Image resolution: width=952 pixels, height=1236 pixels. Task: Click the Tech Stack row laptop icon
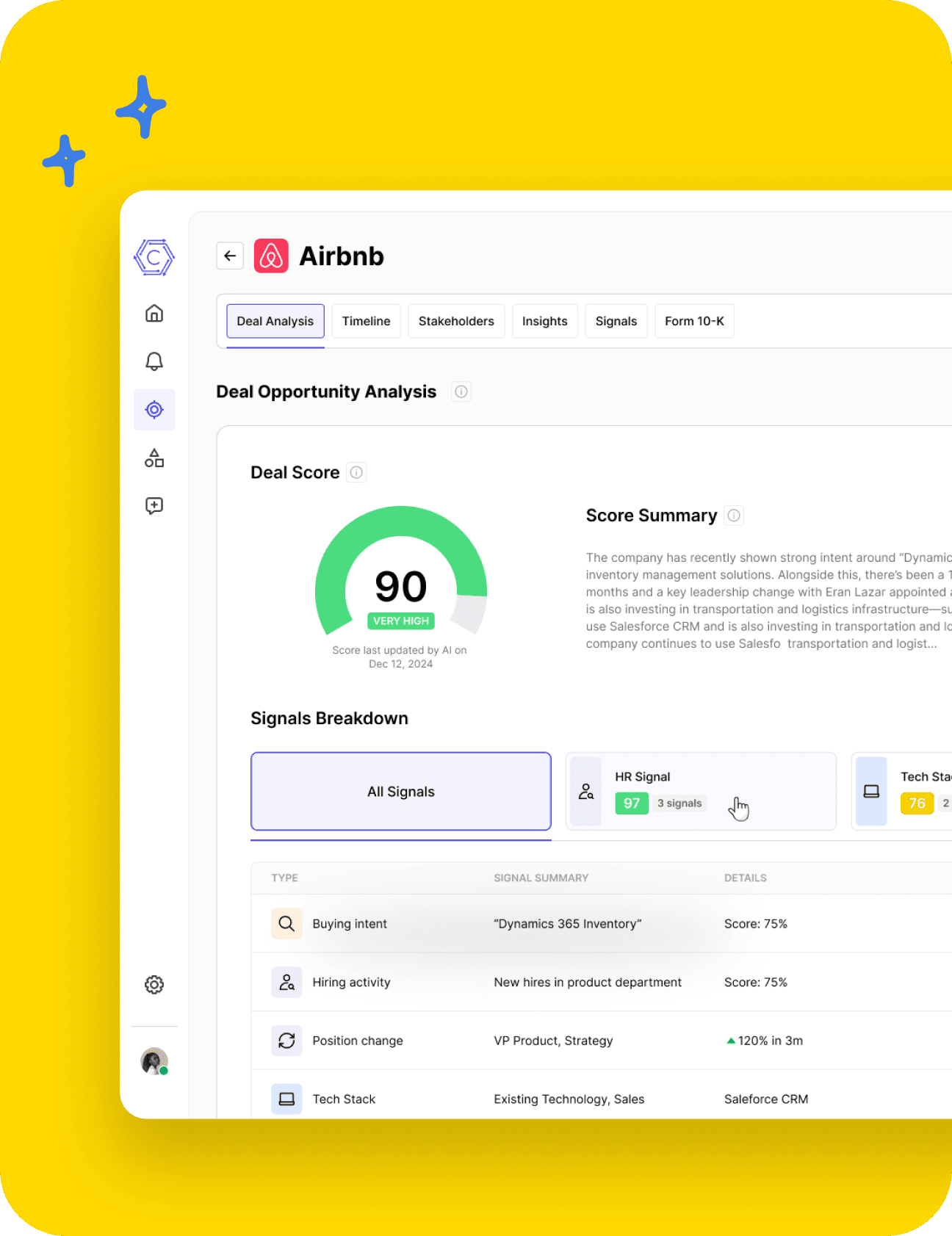(x=286, y=1099)
